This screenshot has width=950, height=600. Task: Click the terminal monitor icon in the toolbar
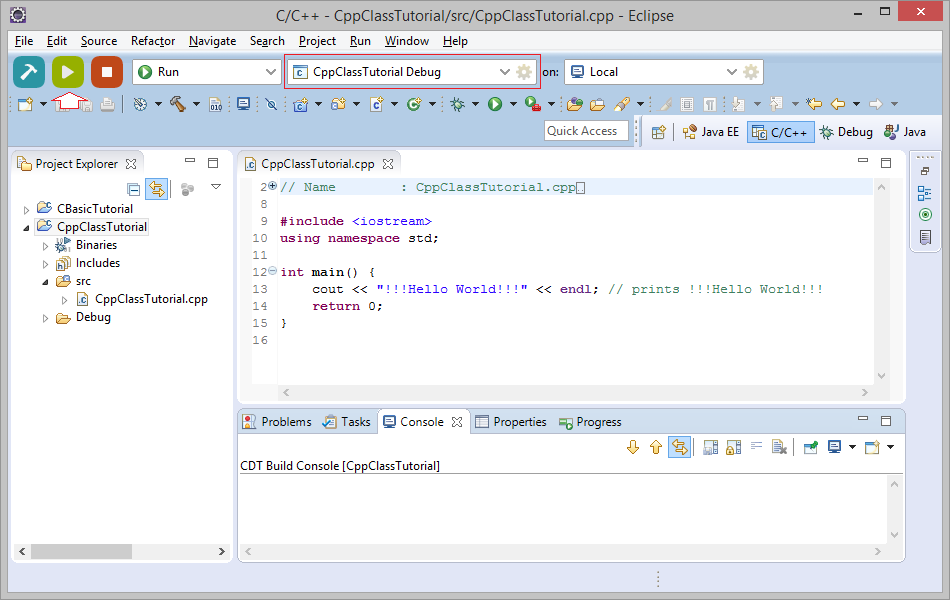coord(244,104)
